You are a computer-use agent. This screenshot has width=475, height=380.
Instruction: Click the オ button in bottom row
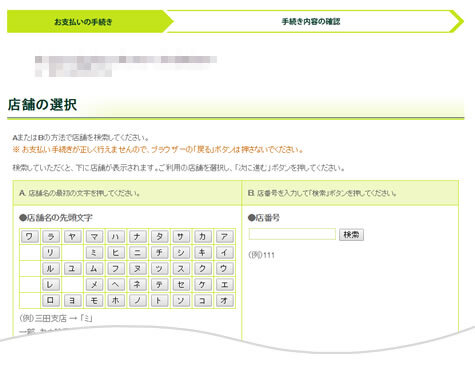tap(224, 301)
